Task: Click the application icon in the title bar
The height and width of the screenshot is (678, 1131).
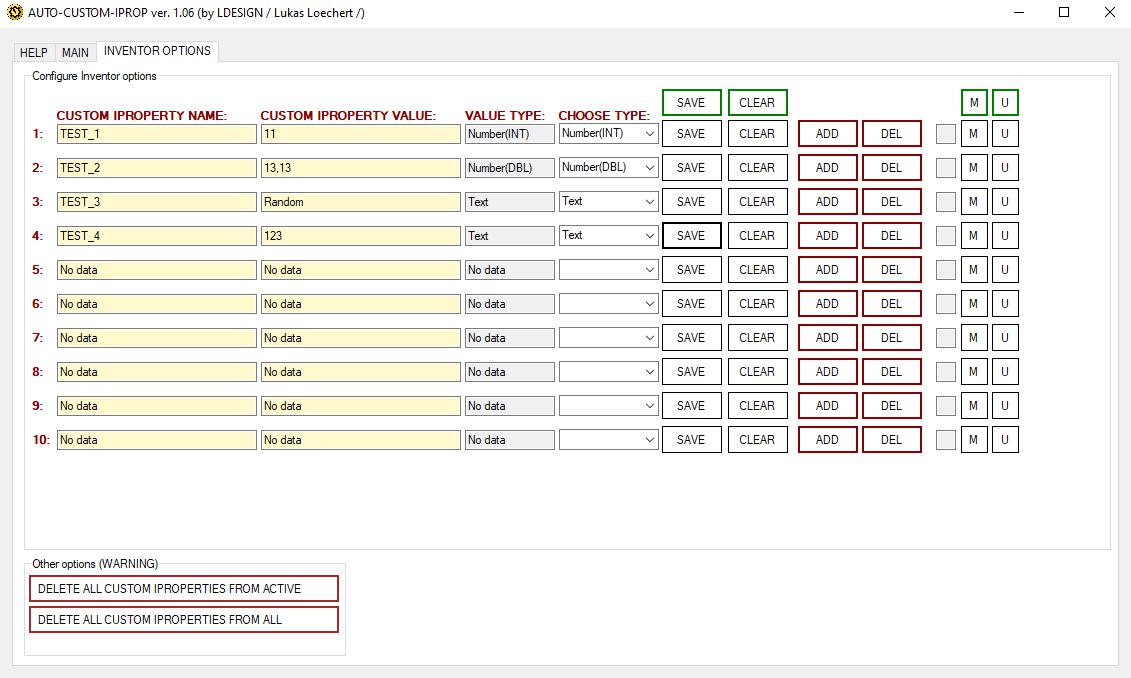Action: click(14, 12)
